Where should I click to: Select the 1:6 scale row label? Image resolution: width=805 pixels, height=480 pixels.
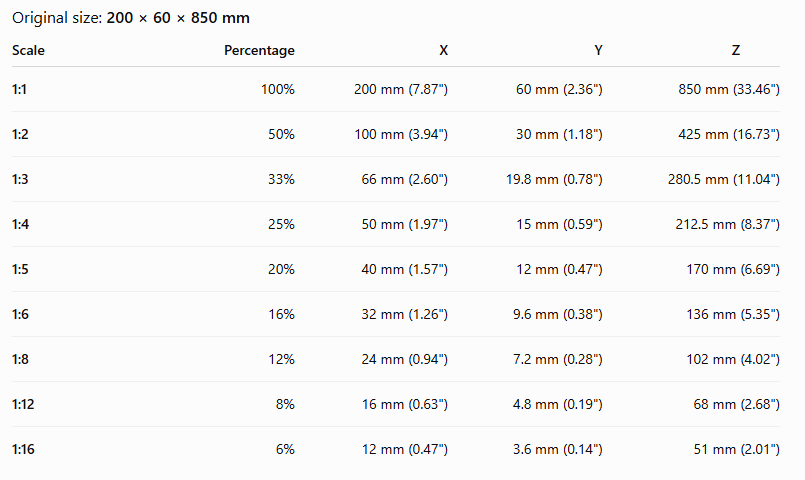(x=20, y=314)
